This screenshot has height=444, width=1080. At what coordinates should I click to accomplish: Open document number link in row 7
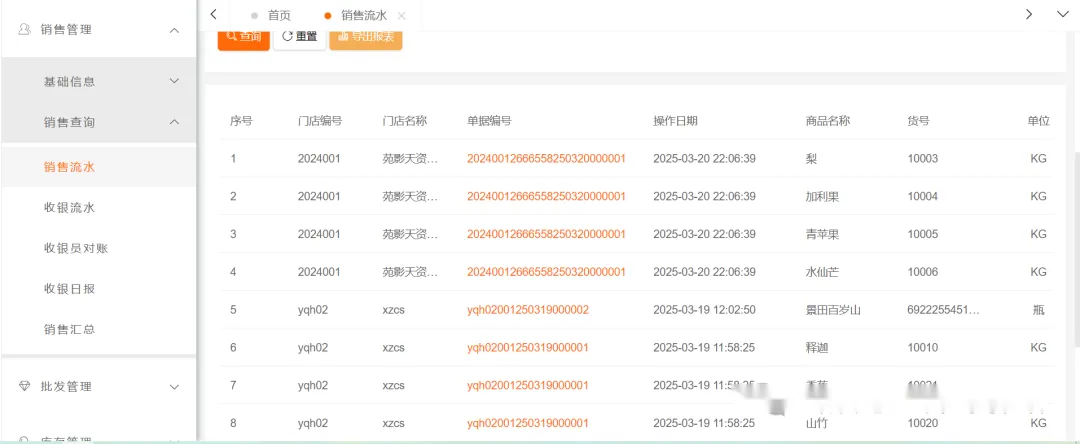pyautogui.click(x=528, y=385)
